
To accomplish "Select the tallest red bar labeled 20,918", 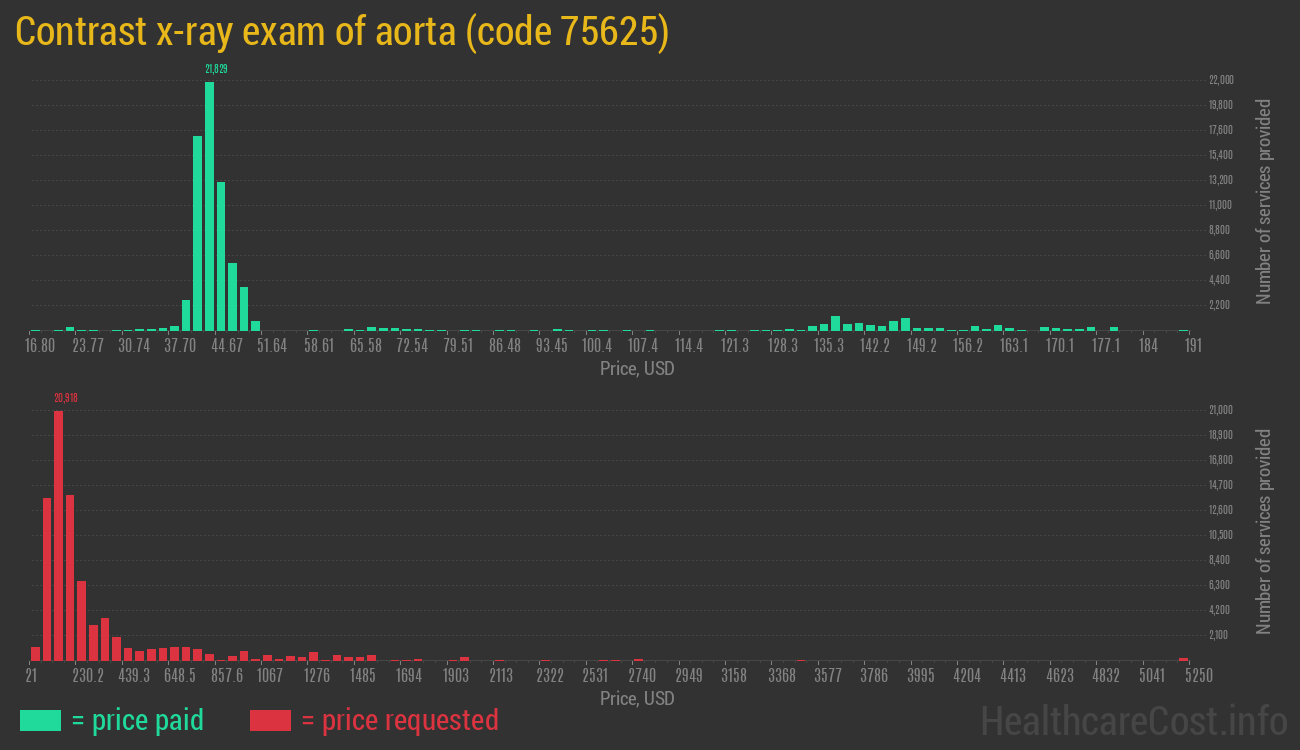I will (x=58, y=535).
